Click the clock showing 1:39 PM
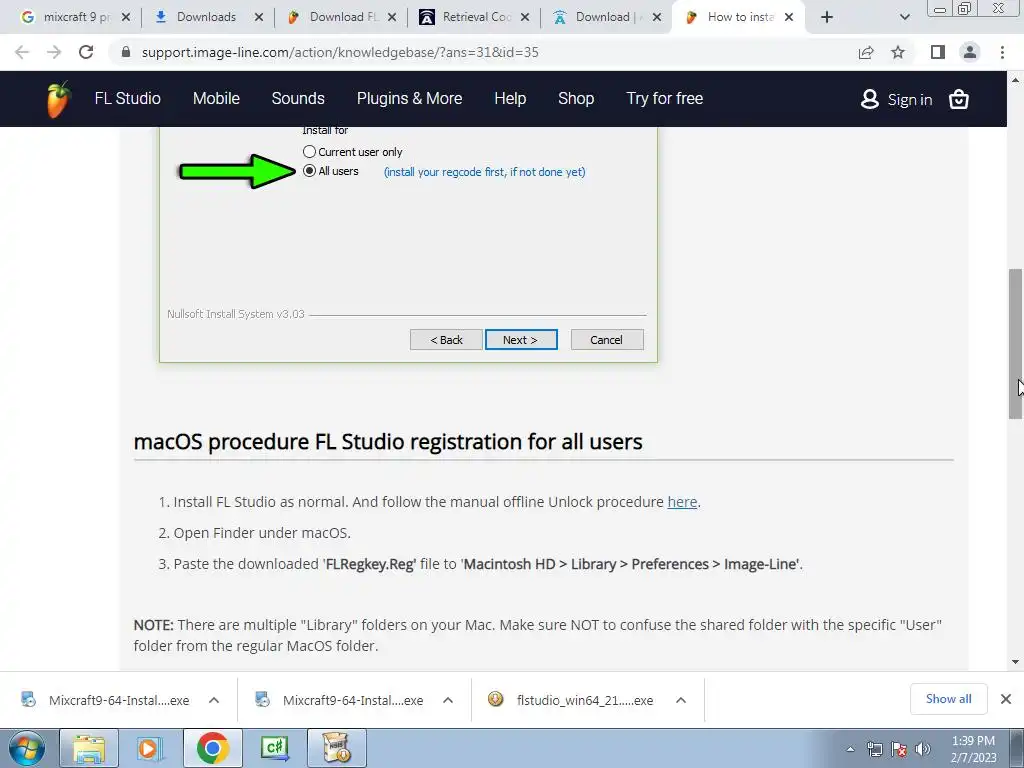The height and width of the screenshot is (768, 1024). pyautogui.click(x=973, y=741)
